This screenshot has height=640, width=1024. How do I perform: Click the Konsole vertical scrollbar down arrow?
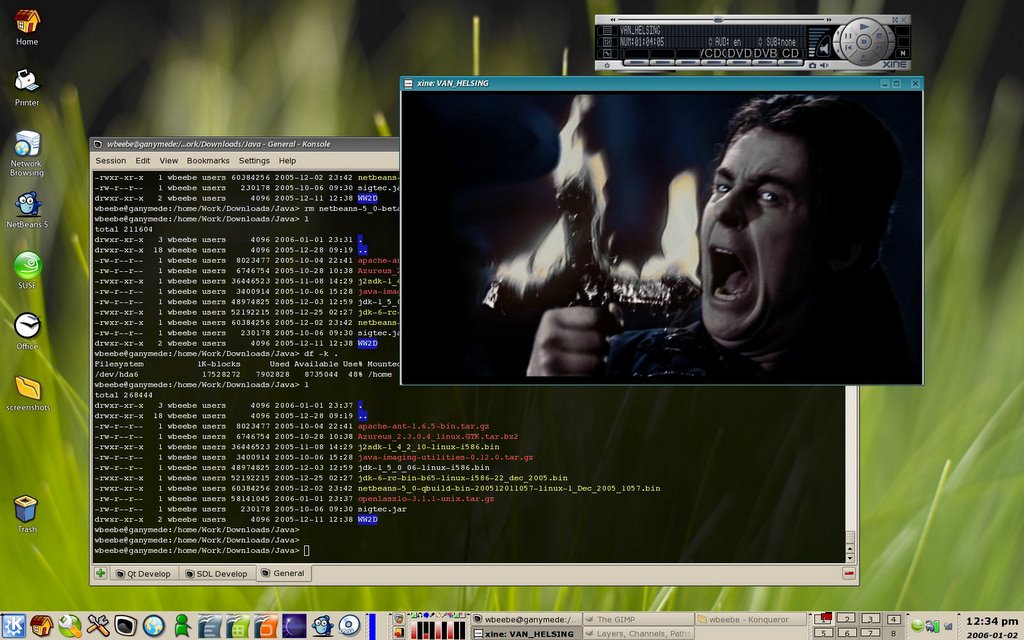pyautogui.click(x=850, y=558)
